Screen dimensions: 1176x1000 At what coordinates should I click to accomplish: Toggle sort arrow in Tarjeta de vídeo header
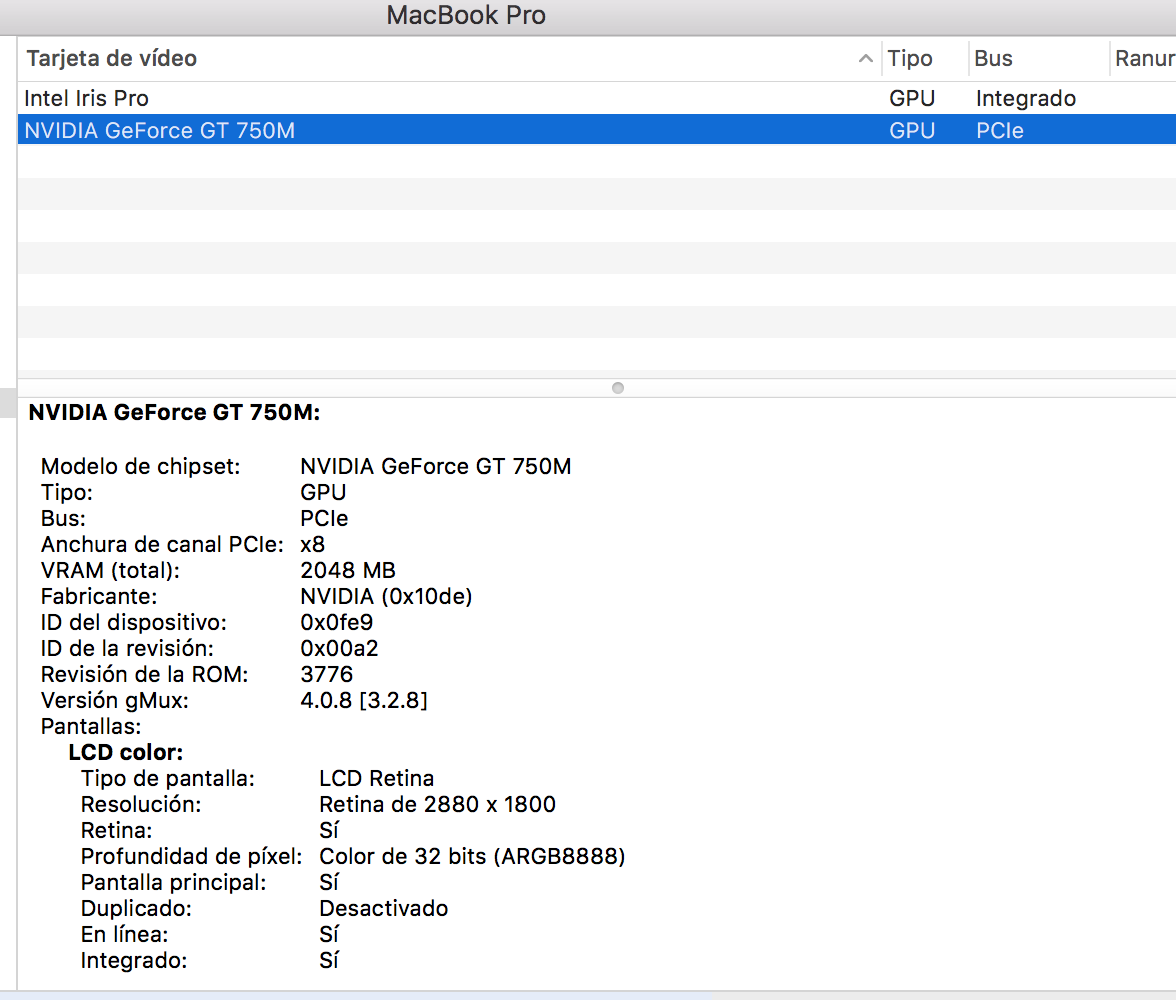click(x=866, y=59)
